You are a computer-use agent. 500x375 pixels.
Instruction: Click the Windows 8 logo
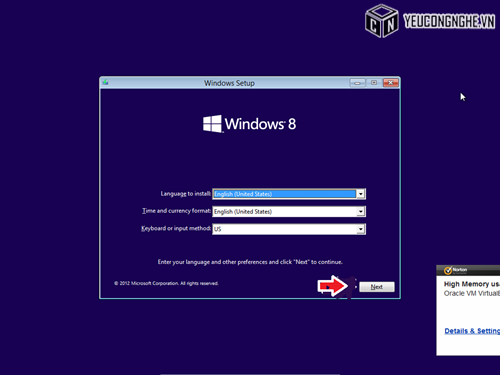249,124
